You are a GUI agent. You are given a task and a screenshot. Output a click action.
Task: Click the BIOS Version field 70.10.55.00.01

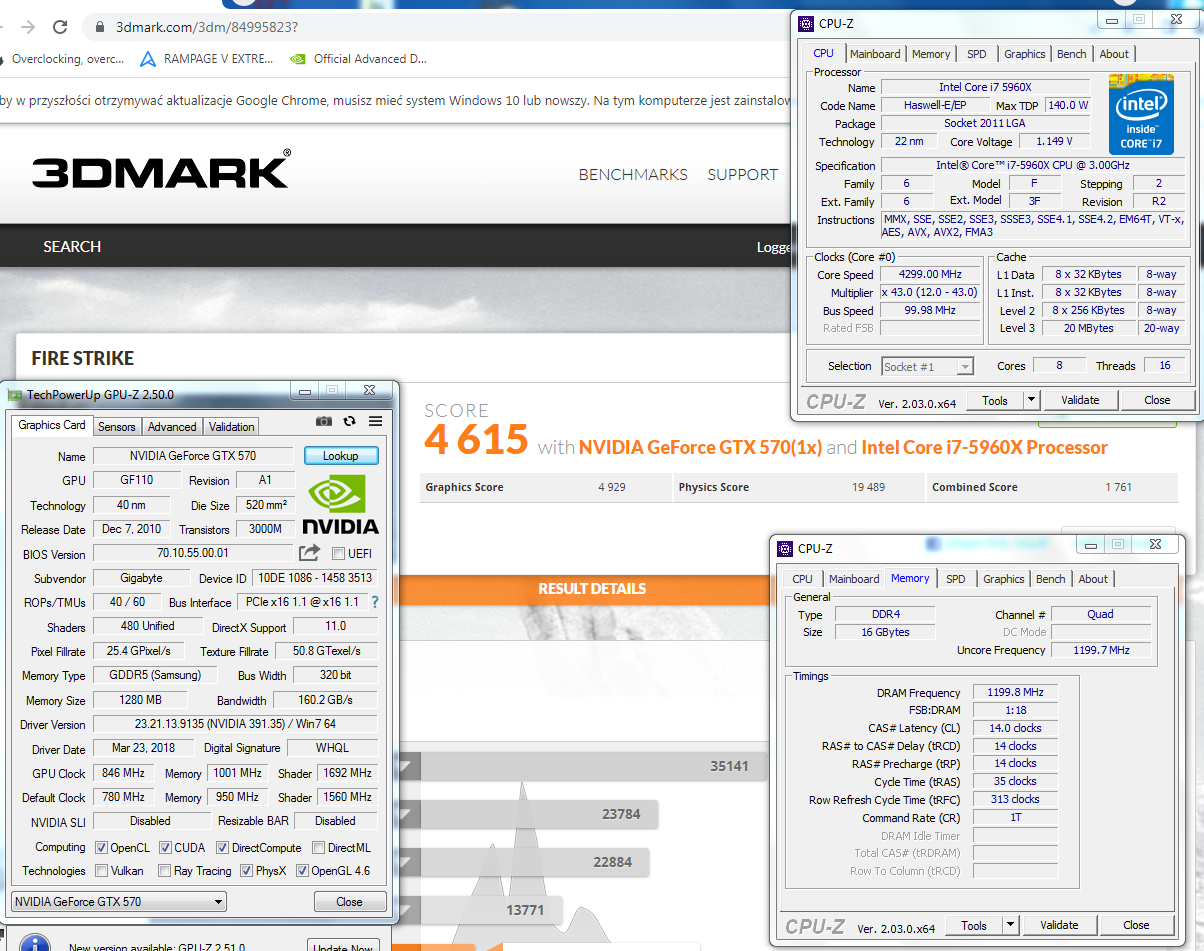pyautogui.click(x=193, y=553)
